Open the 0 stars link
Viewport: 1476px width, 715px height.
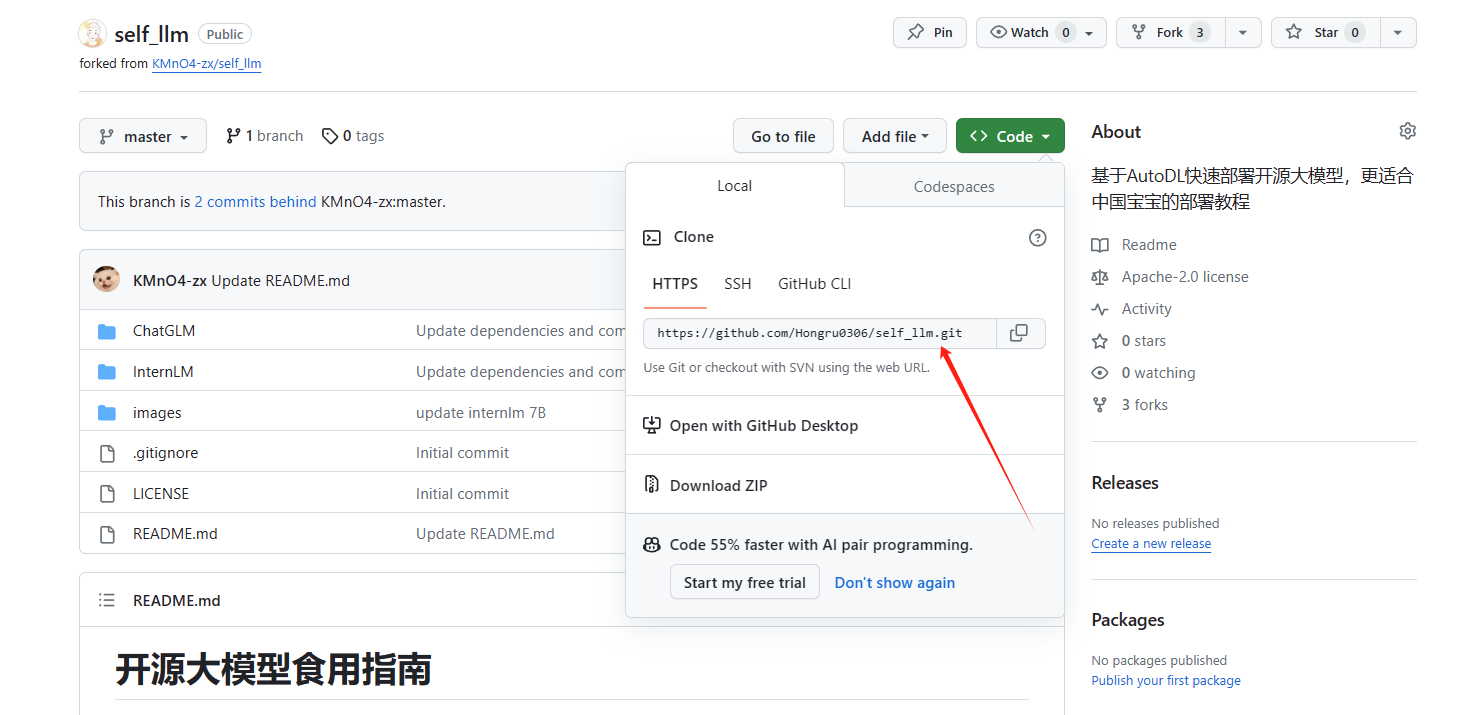(x=1144, y=341)
